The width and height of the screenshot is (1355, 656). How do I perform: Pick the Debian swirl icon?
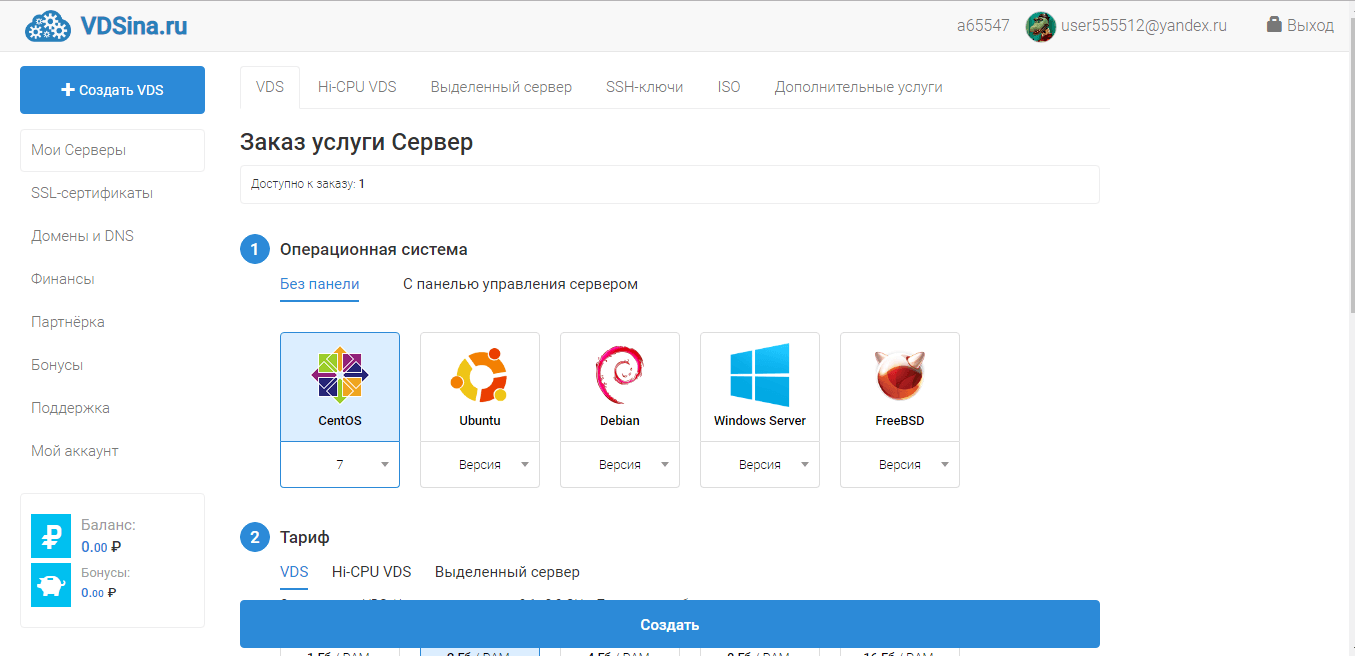click(620, 374)
